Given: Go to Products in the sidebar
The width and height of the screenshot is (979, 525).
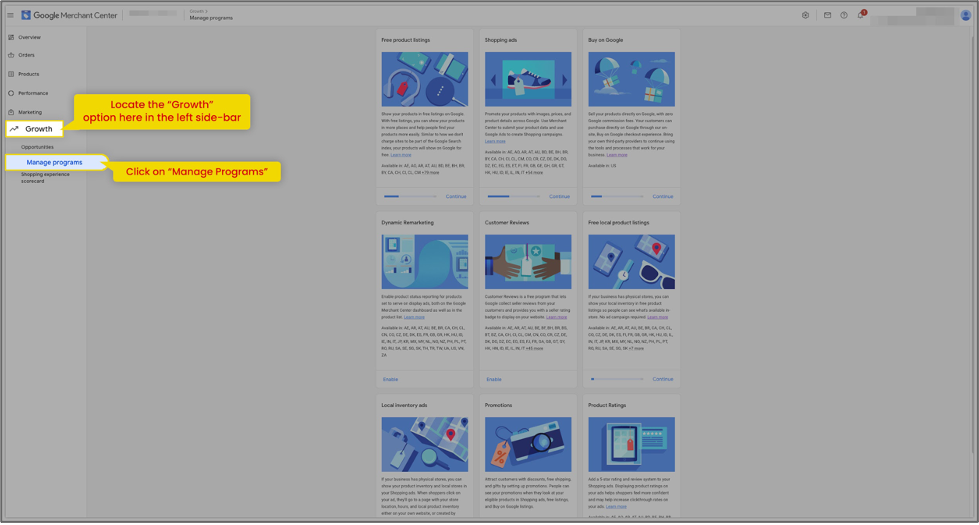Looking at the screenshot, I should click(29, 74).
